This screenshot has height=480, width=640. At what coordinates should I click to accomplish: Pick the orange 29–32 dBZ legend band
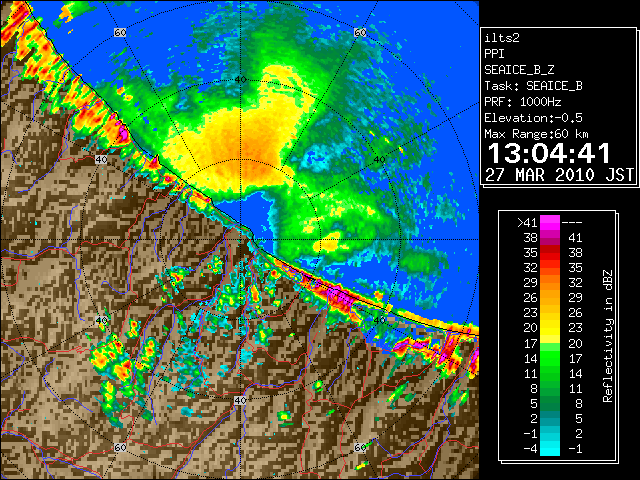(x=550, y=282)
